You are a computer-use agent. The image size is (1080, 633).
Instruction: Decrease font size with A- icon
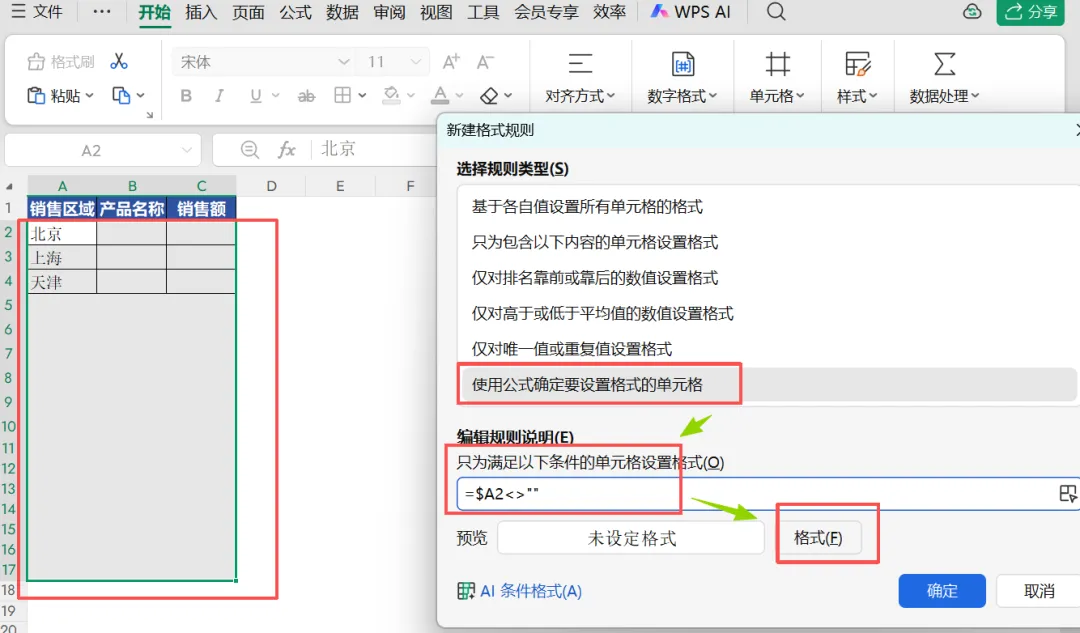(x=486, y=62)
